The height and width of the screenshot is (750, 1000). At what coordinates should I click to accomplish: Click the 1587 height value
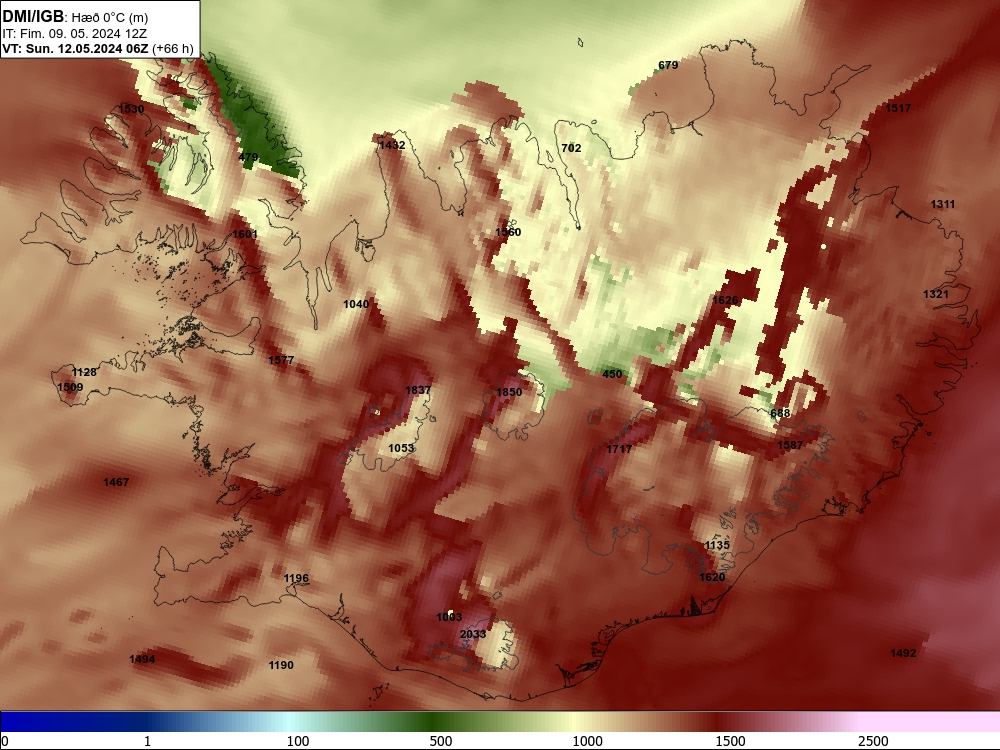[x=790, y=445]
